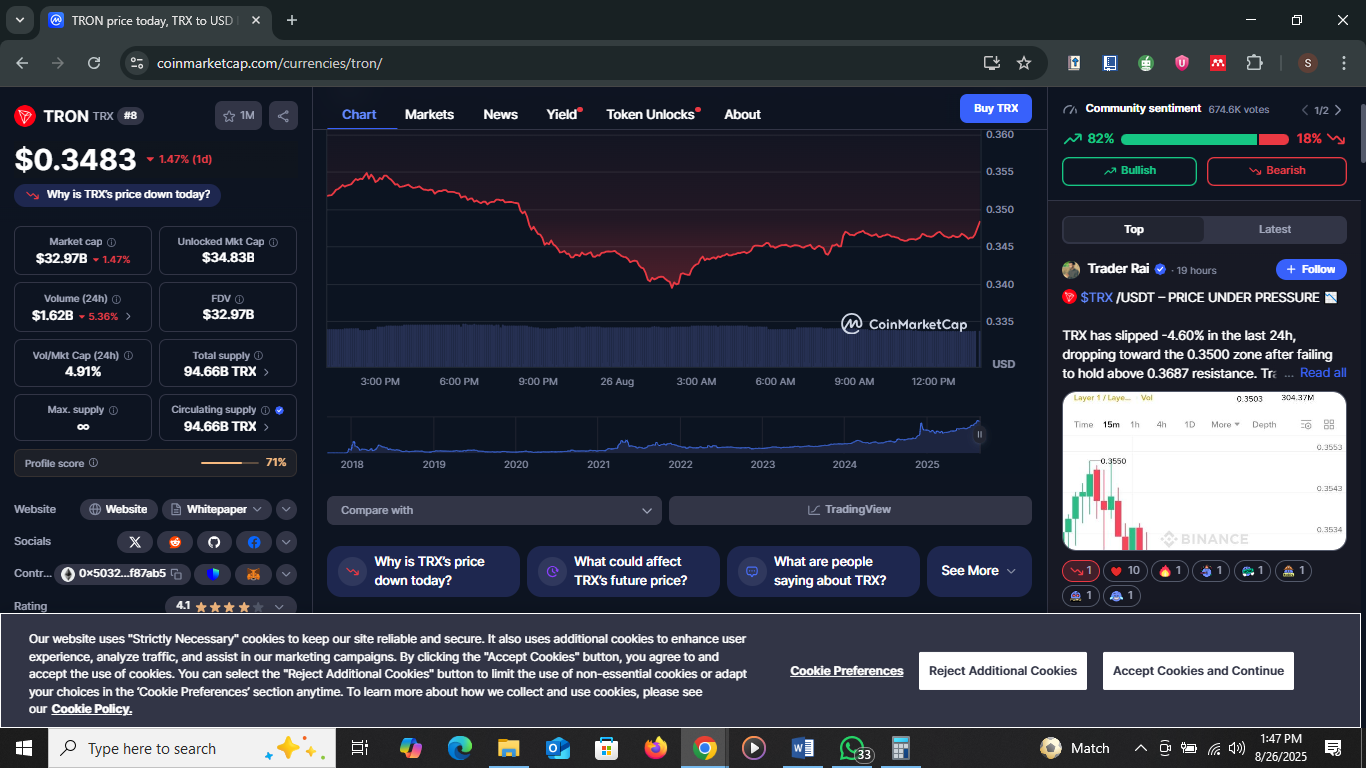
Task: Click the chart range slider handle
Action: [979, 435]
